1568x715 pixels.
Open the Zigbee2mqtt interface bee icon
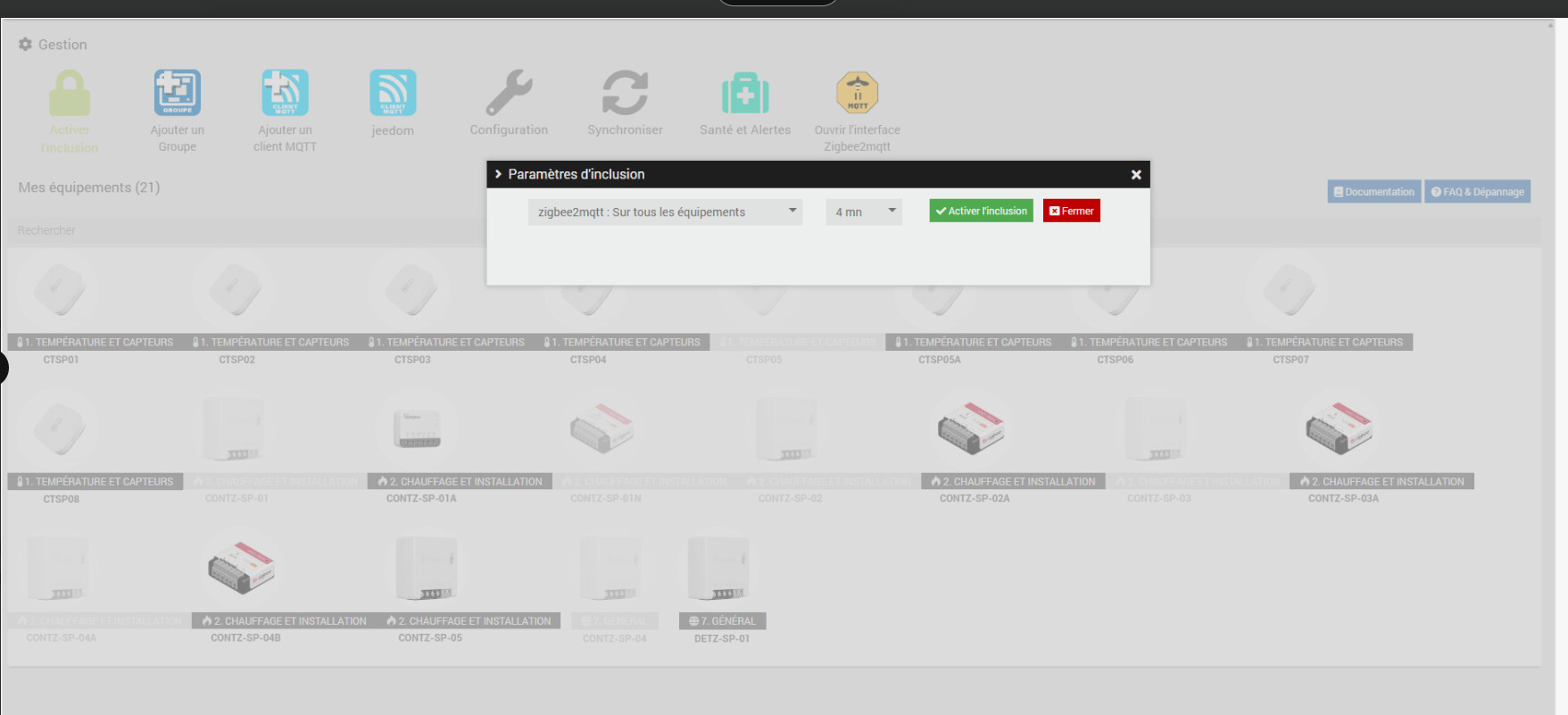click(x=857, y=93)
